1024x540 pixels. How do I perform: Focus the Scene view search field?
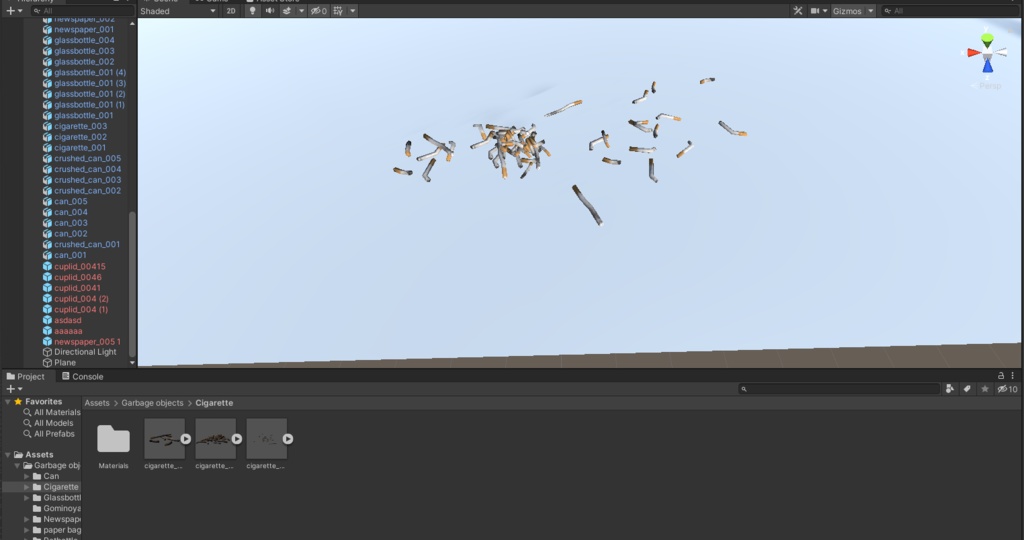[950, 11]
